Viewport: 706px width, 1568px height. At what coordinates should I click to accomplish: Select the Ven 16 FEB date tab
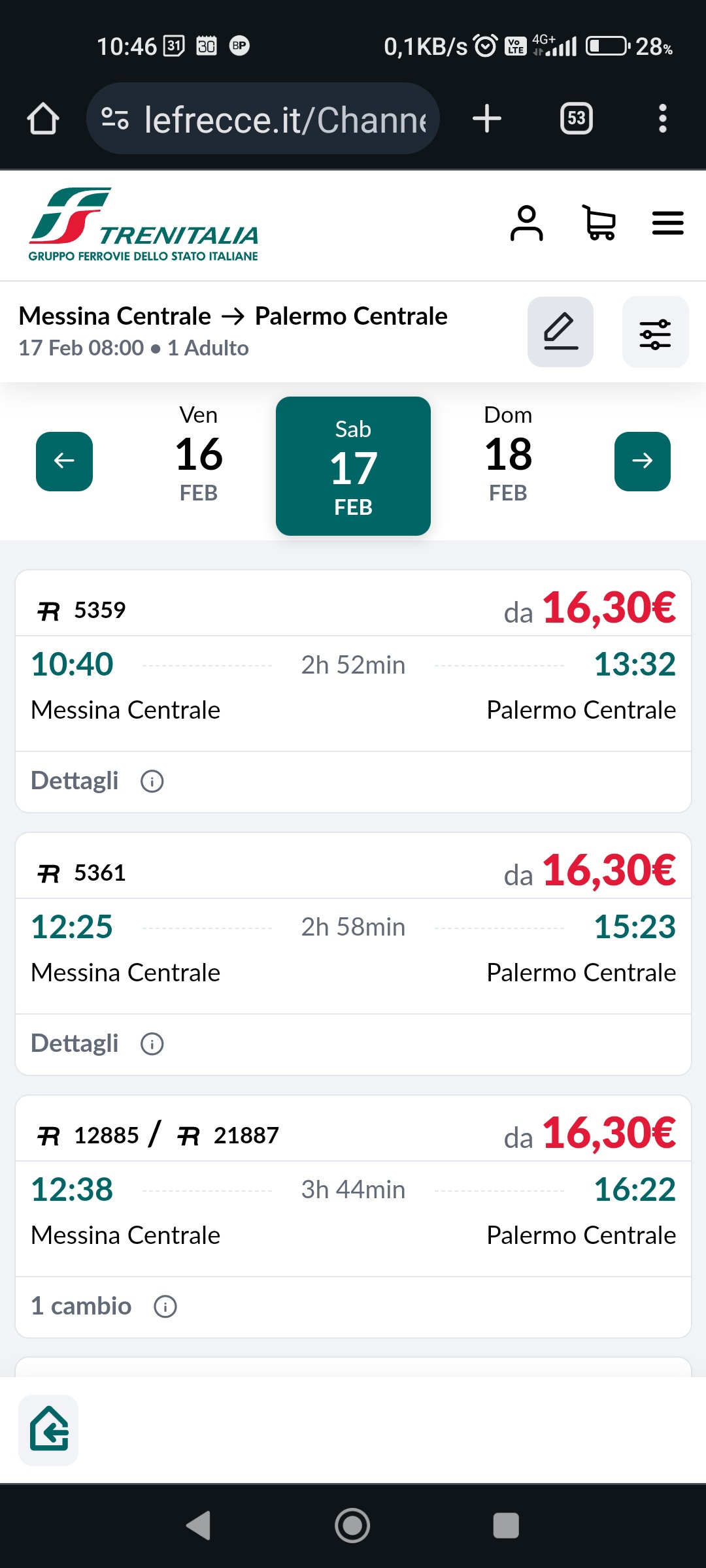click(x=199, y=455)
